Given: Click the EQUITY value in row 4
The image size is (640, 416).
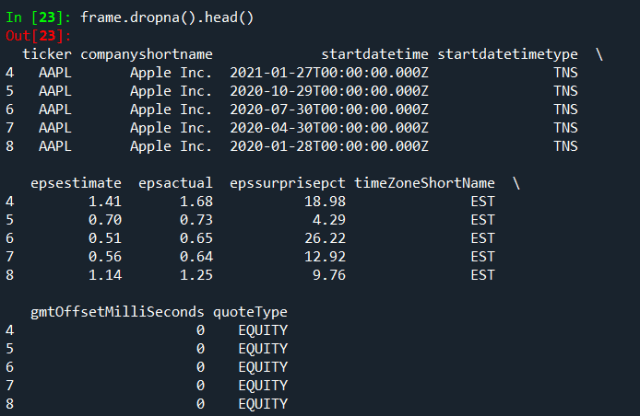Looking at the screenshot, I should [263, 330].
